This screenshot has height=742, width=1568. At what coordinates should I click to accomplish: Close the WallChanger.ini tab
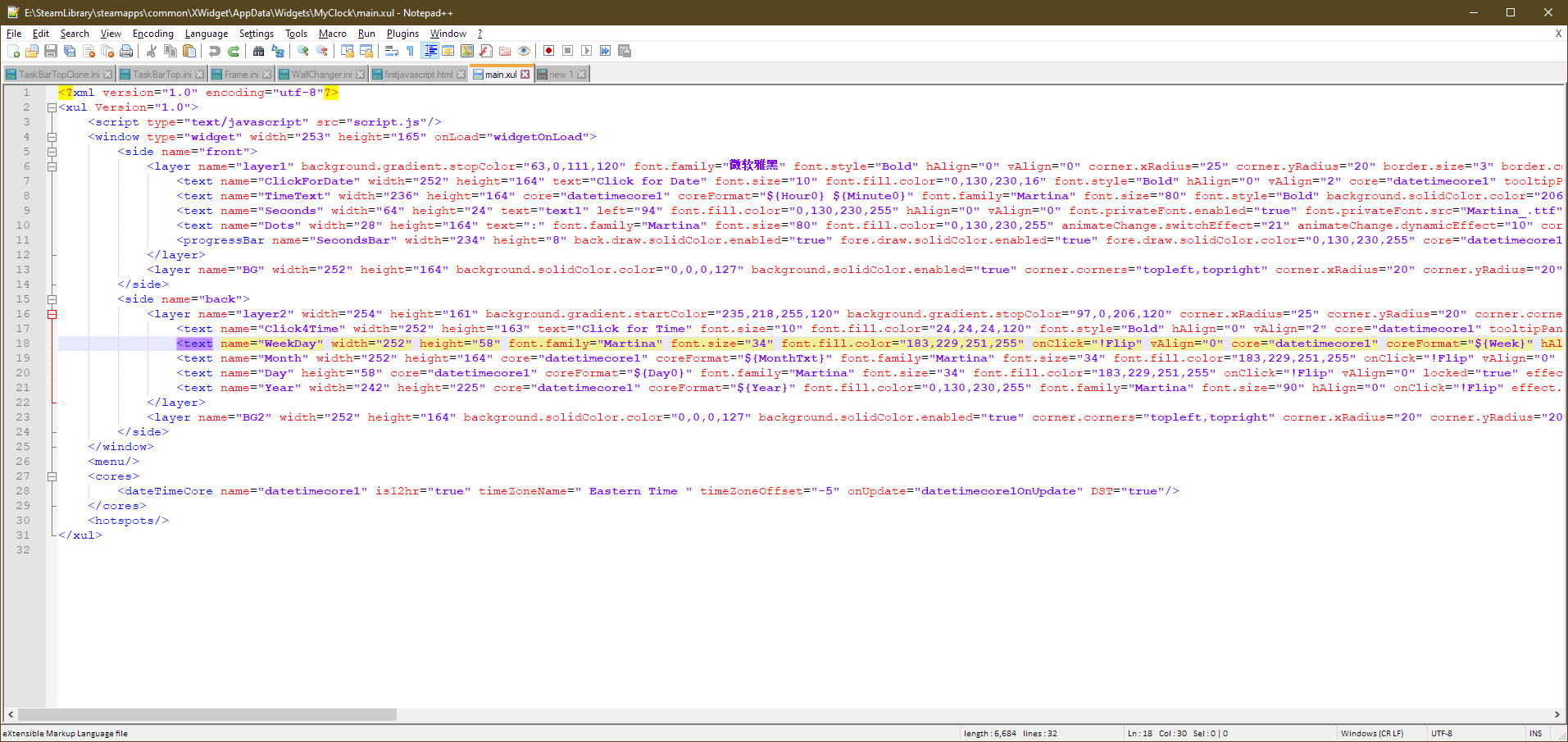pyautogui.click(x=360, y=75)
